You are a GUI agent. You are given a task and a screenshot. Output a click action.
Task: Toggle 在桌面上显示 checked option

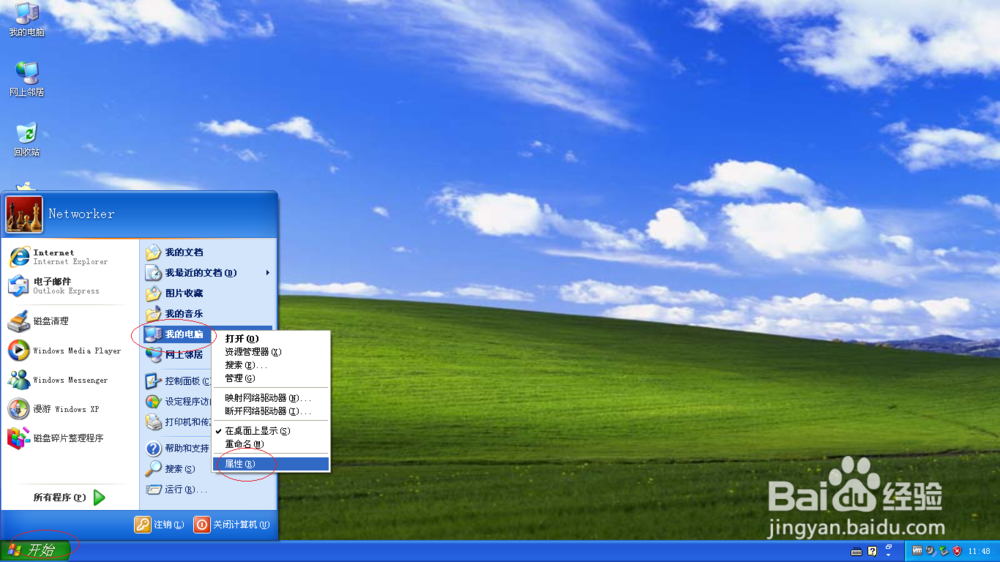271,431
